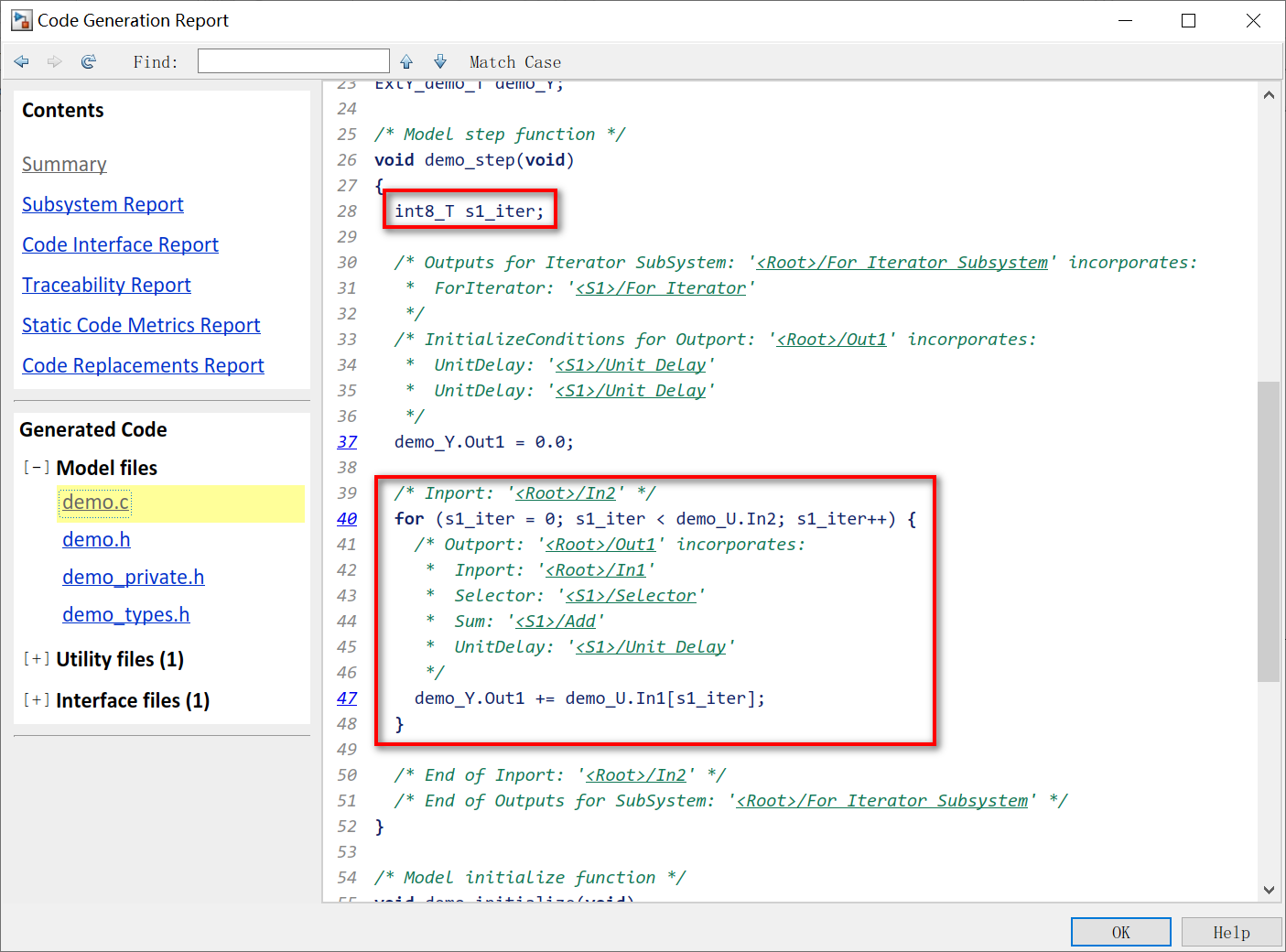This screenshot has height=952, width=1286.
Task: Find previous match with the up arrow
Action: [406, 61]
